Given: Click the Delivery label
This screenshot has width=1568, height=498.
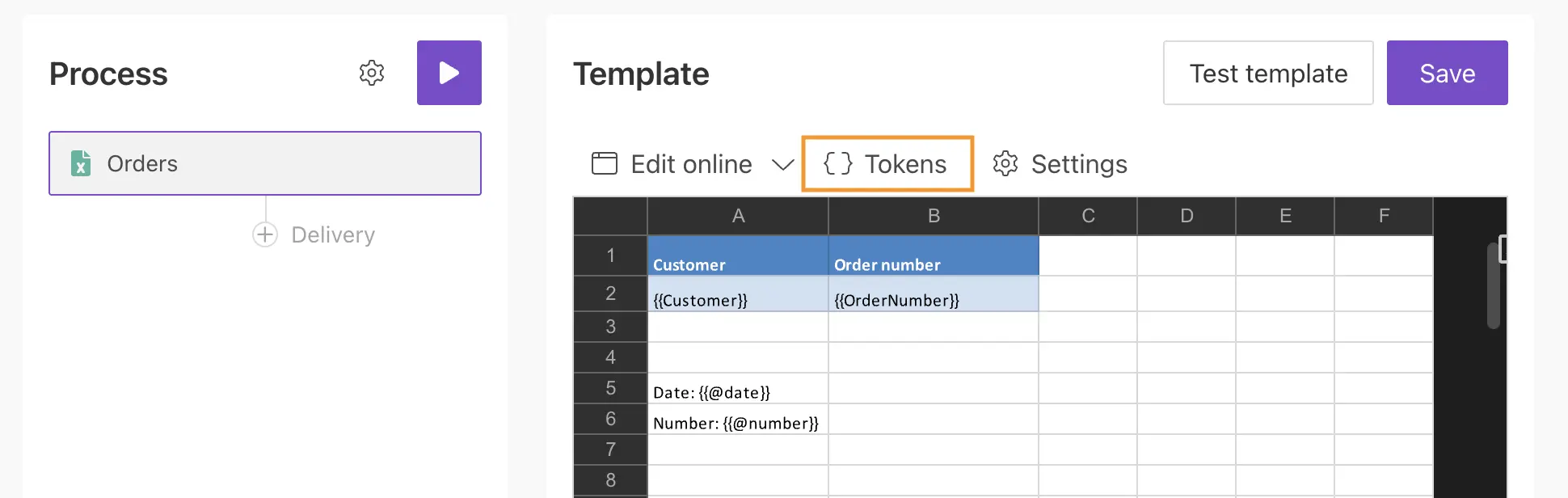Looking at the screenshot, I should tap(333, 234).
